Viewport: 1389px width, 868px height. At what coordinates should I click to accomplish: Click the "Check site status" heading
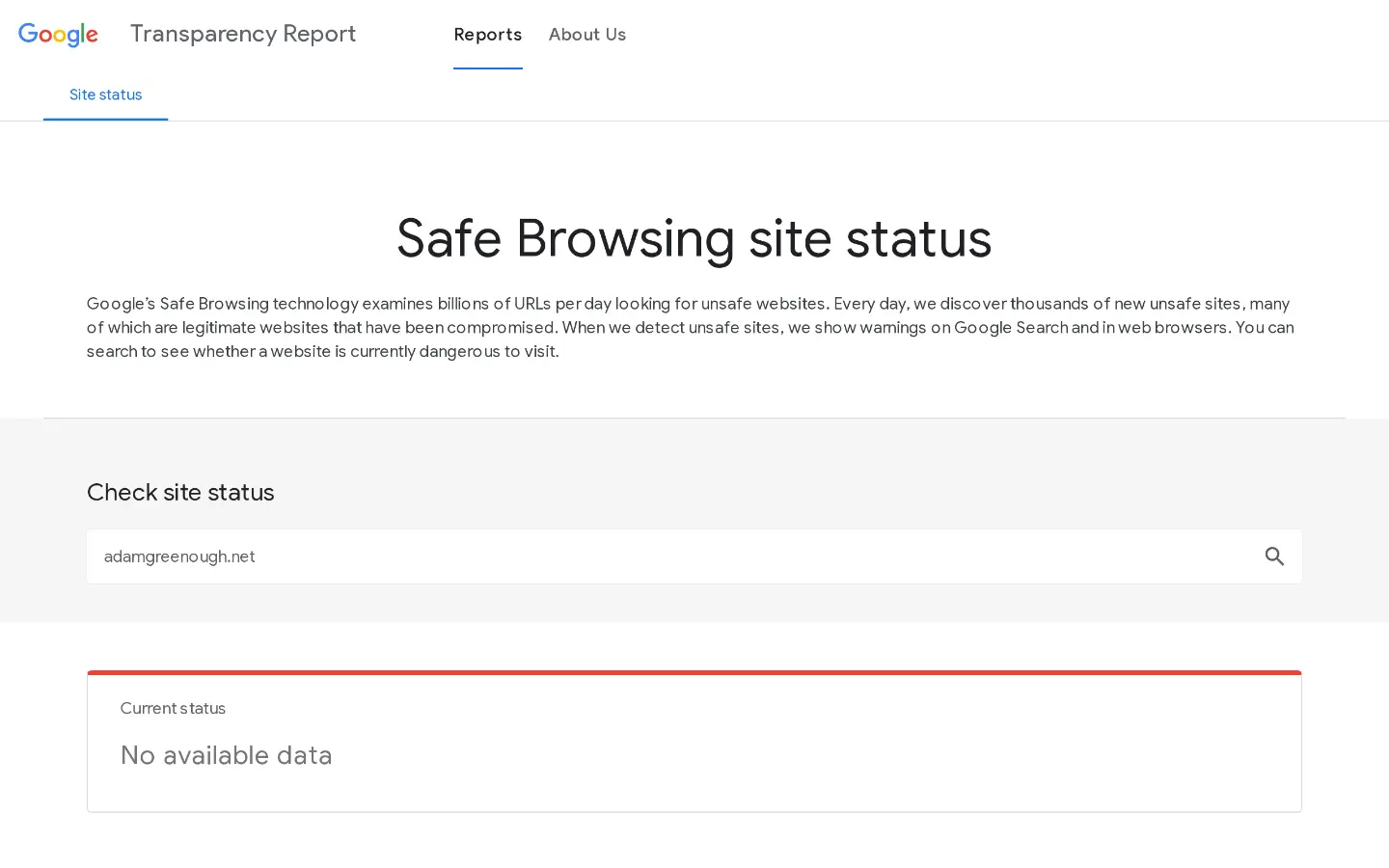(180, 492)
